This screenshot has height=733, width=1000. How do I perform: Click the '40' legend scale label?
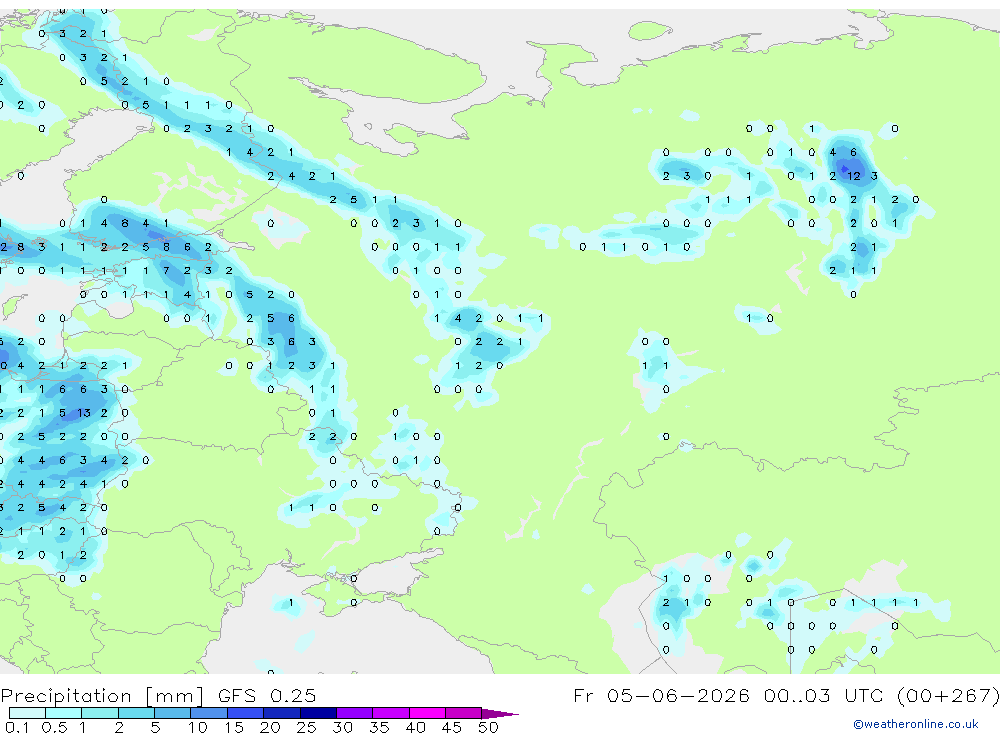[x=416, y=727]
